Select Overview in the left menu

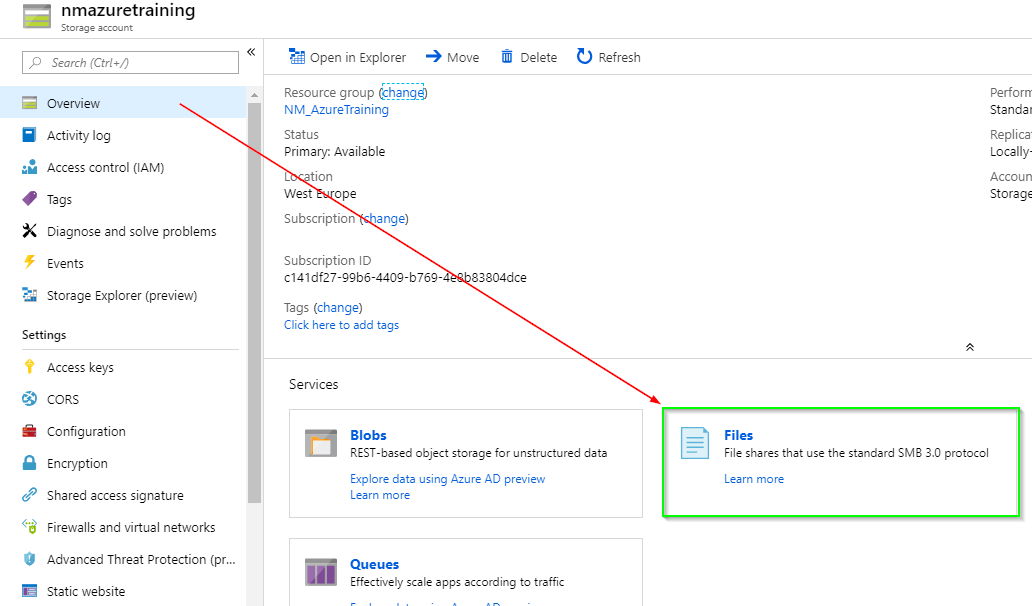pyautogui.click(x=73, y=103)
